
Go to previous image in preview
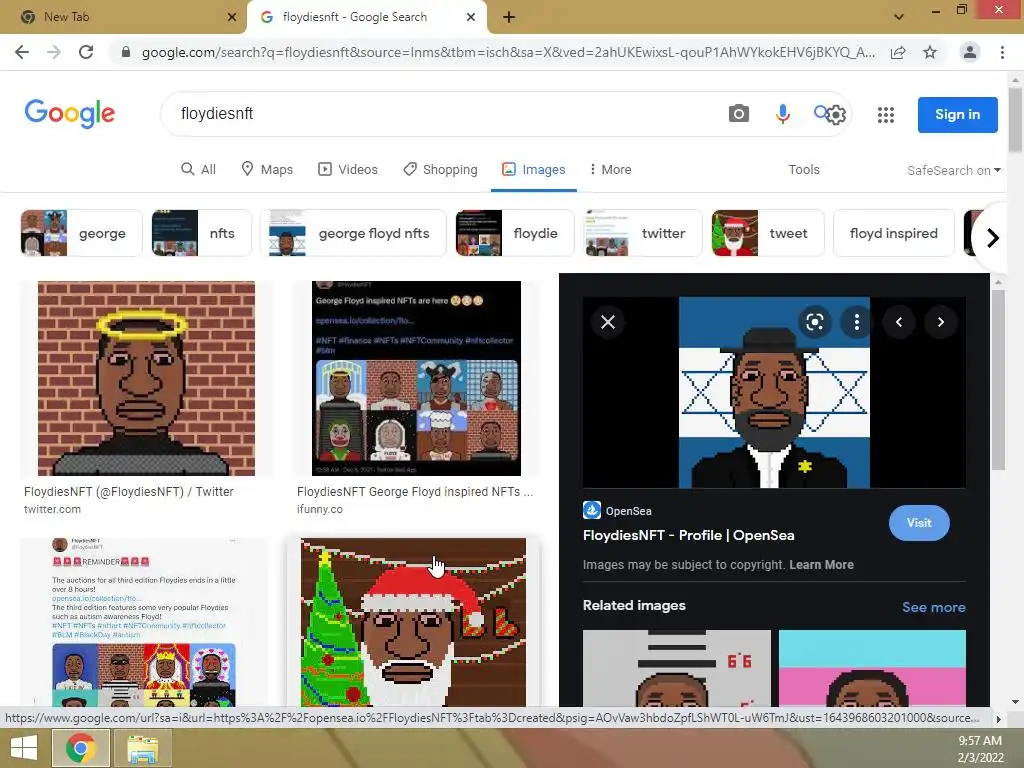[899, 322]
